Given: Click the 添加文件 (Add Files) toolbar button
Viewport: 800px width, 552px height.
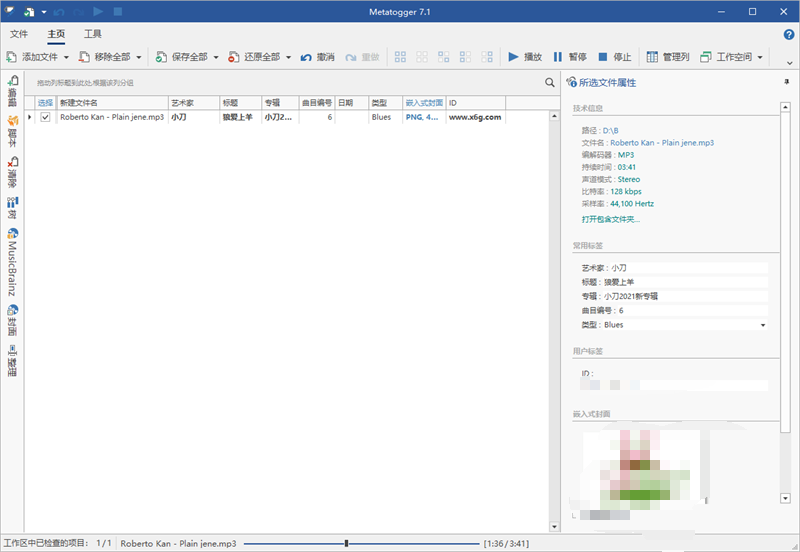Looking at the screenshot, I should pyautogui.click(x=37, y=57).
